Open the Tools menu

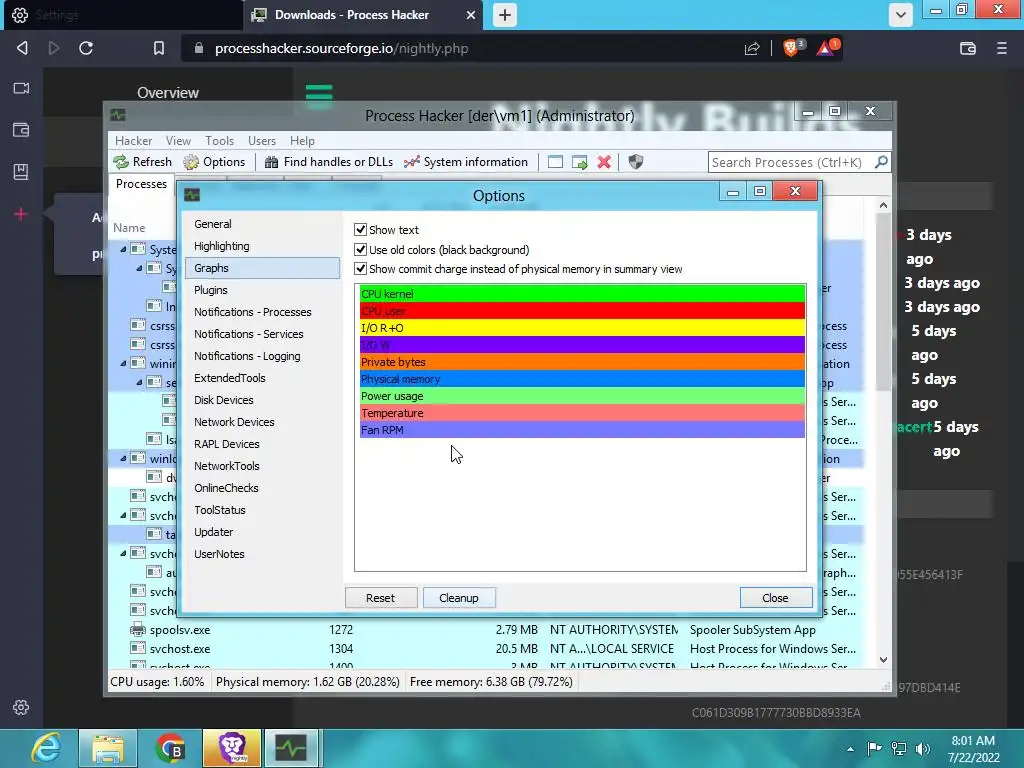point(219,140)
